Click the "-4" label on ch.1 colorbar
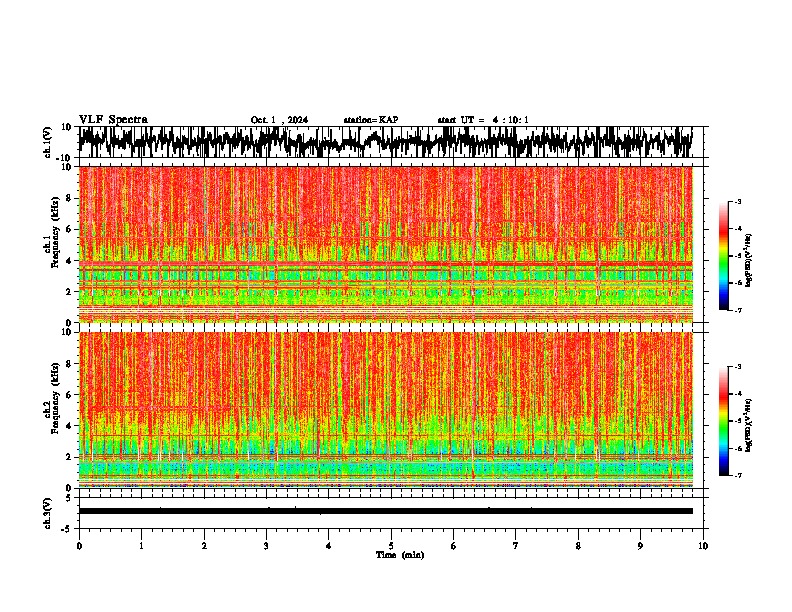The width and height of the screenshot is (792, 612). pyautogui.click(x=737, y=229)
